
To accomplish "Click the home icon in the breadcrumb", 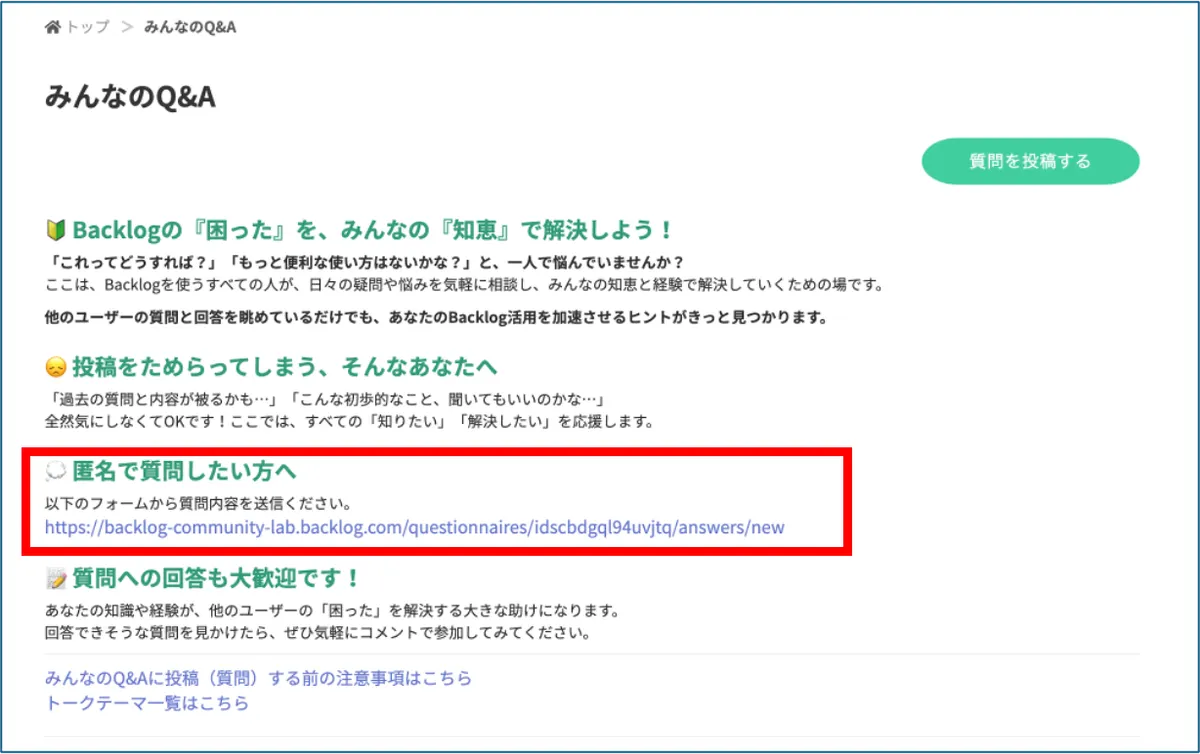I will [x=53, y=27].
